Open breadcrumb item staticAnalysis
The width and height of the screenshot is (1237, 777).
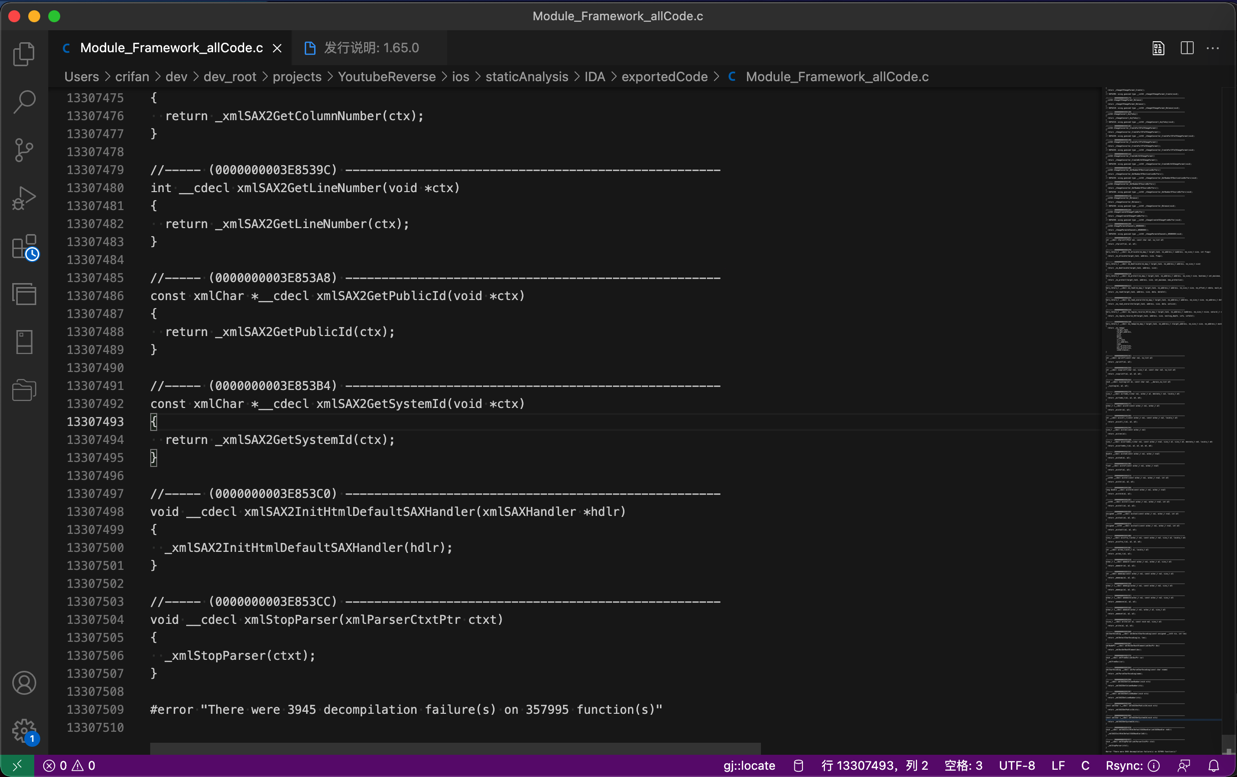[527, 76]
